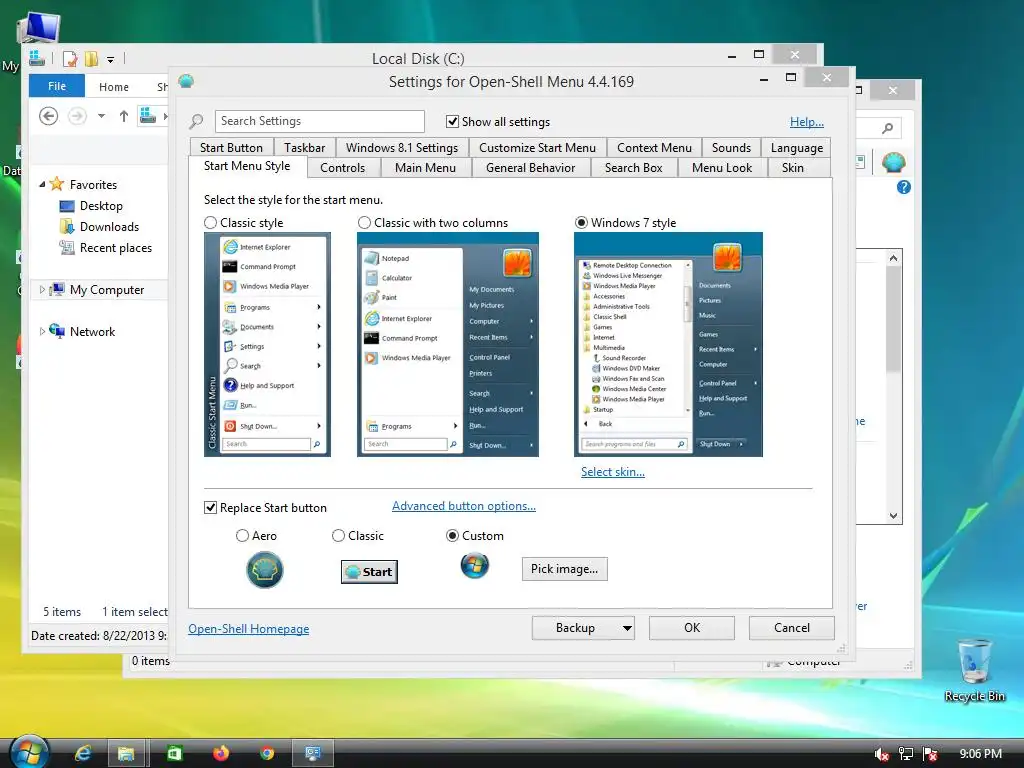Choose the Custom button radio option
Viewport: 1024px width, 768px height.
coord(452,536)
